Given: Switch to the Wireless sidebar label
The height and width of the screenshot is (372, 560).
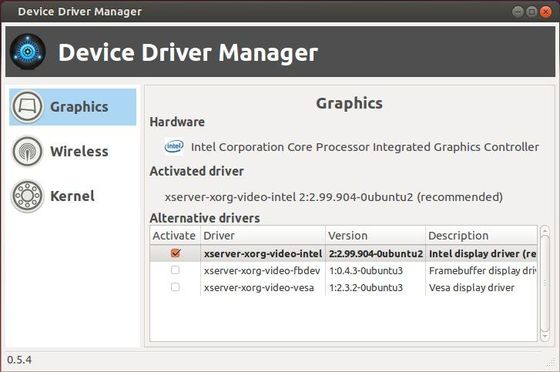Looking at the screenshot, I should tap(79, 152).
